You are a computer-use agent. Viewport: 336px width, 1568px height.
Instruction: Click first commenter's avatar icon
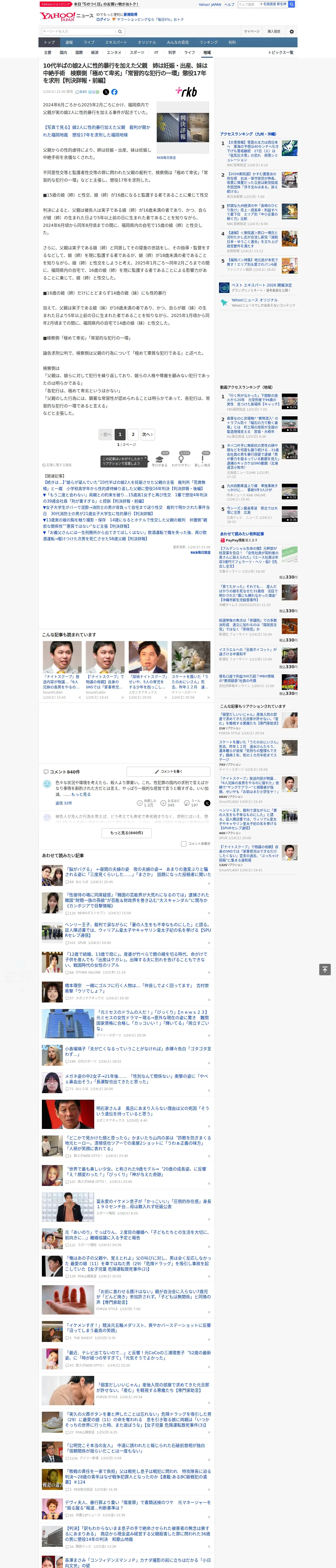coord(47,785)
